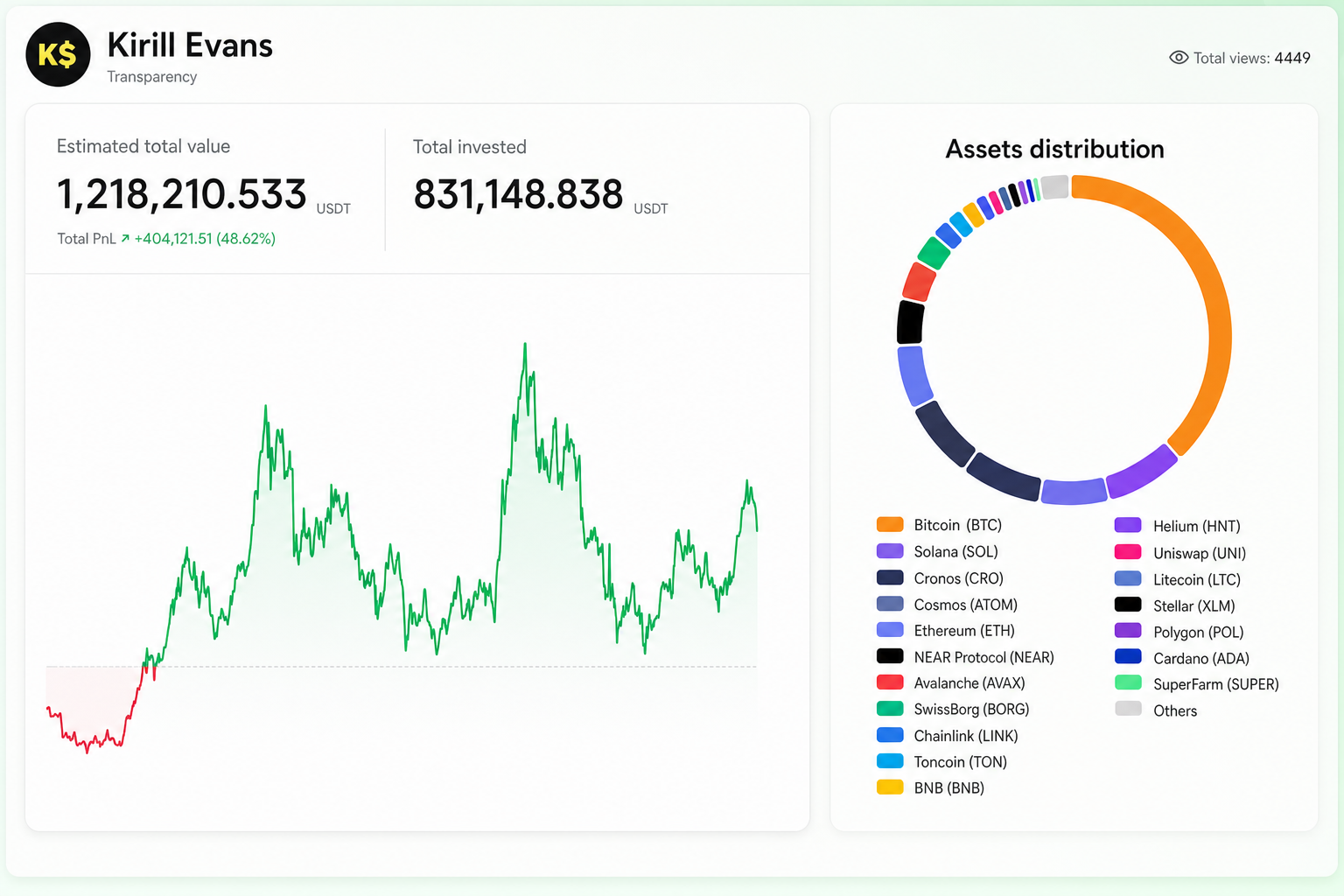Select the Cardano (ADA) legend entry
This screenshot has height=896, width=1344.
[x=1182, y=658]
